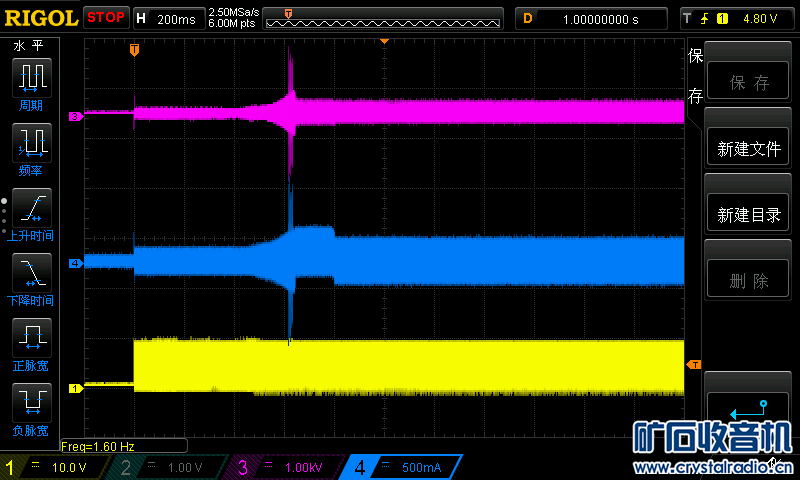Click the 新建文件 new file button
The width and height of the screenshot is (800, 480).
tap(748, 149)
